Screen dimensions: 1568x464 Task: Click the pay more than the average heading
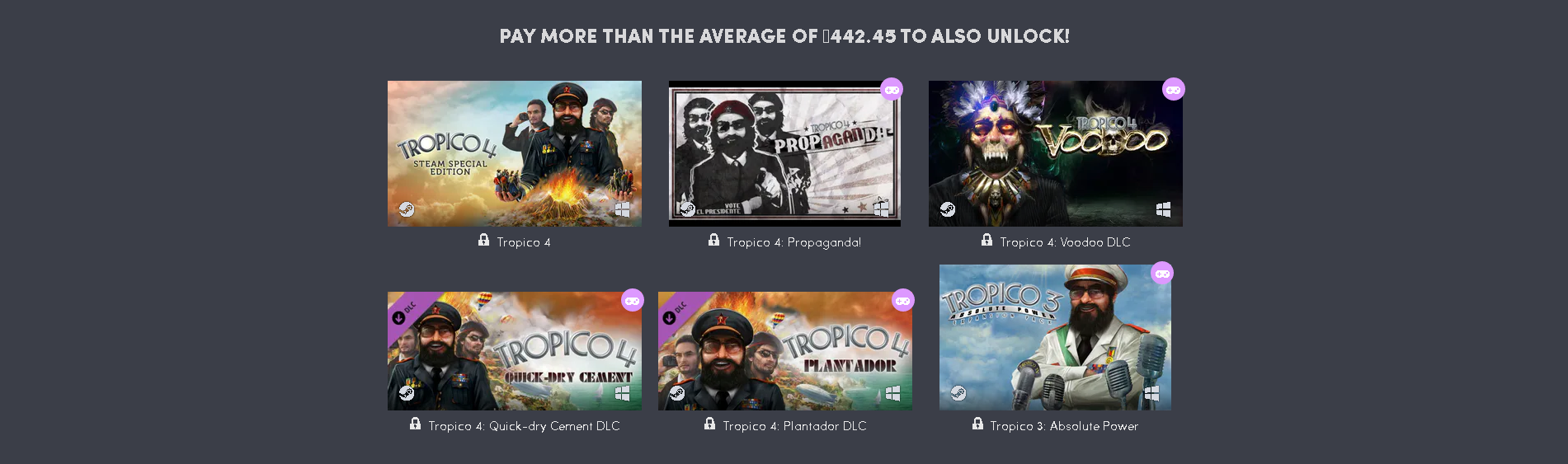coord(784,36)
